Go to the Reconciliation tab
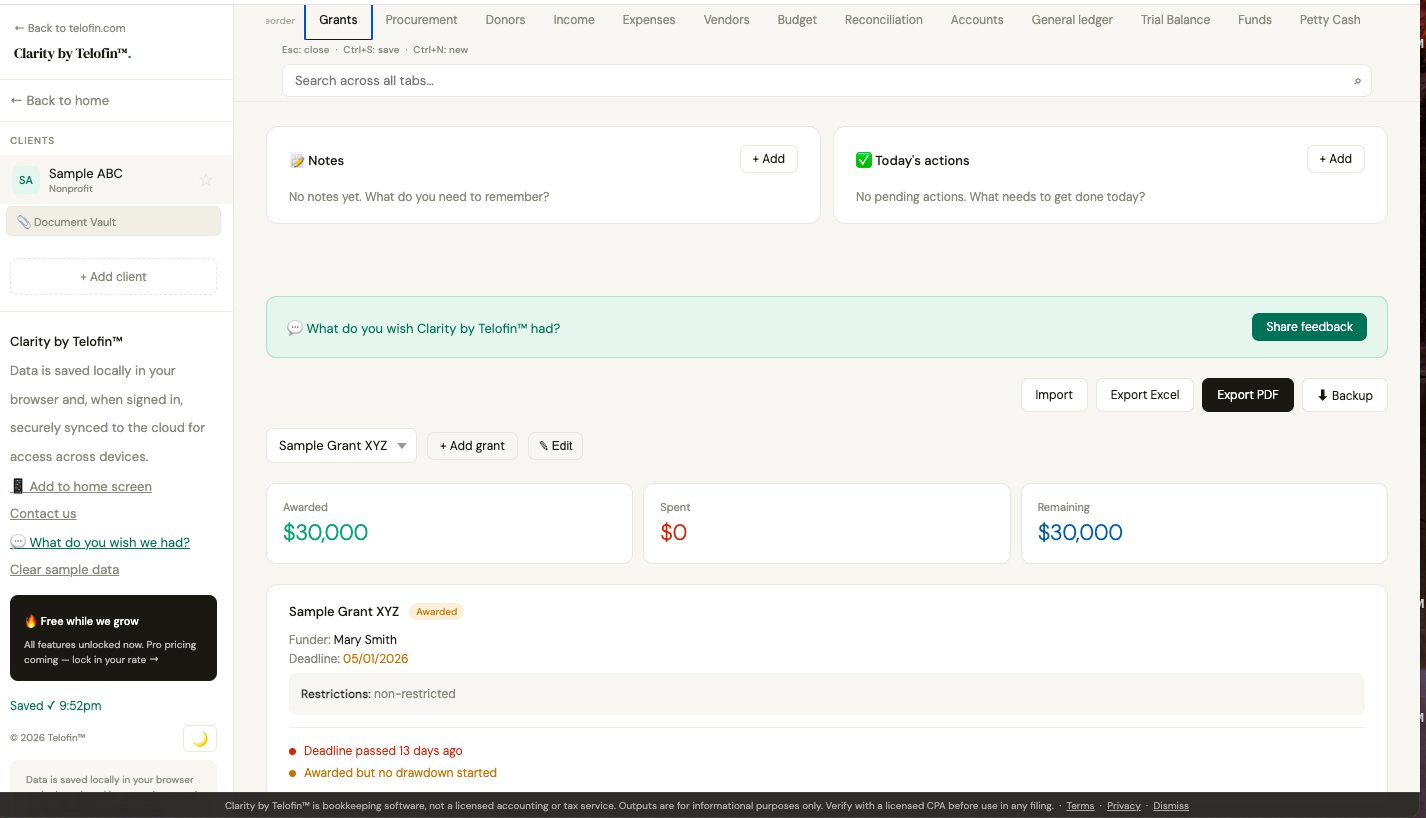The width and height of the screenshot is (1426, 818). click(x=884, y=20)
